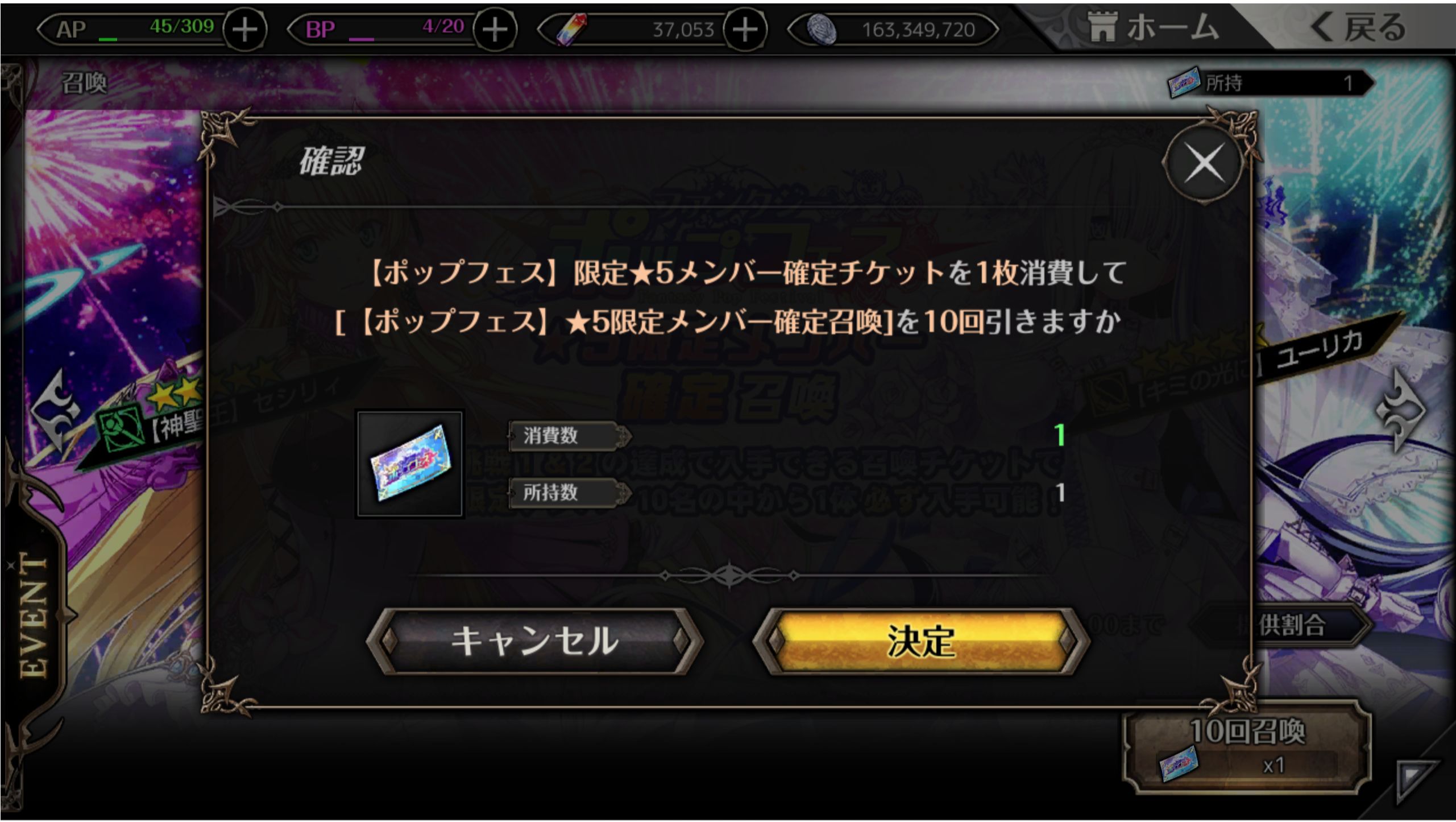The height and width of the screenshot is (822, 1456).
Task: Go to ホーム screen
Action: pos(1153,27)
